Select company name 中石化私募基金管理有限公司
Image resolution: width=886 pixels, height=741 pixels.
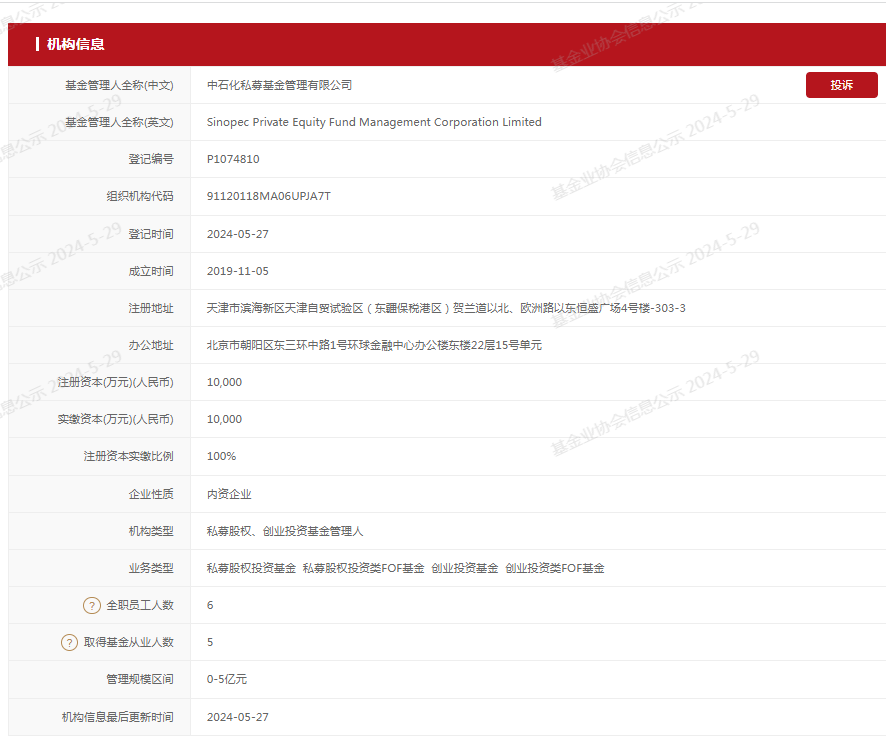click(x=280, y=85)
